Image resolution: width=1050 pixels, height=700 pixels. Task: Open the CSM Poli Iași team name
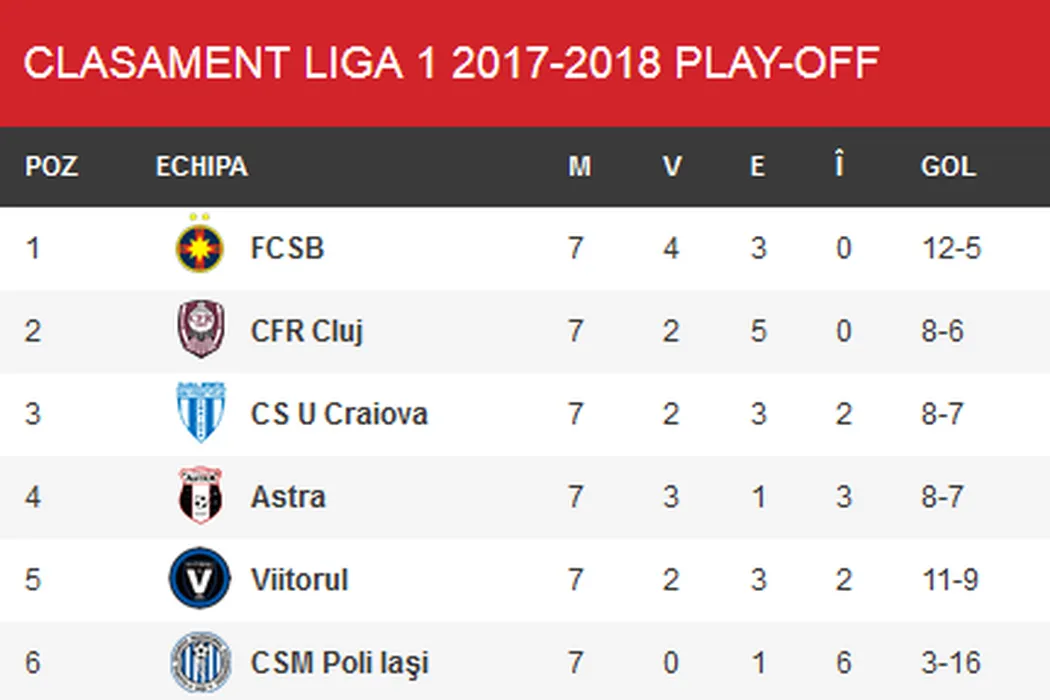click(339, 663)
